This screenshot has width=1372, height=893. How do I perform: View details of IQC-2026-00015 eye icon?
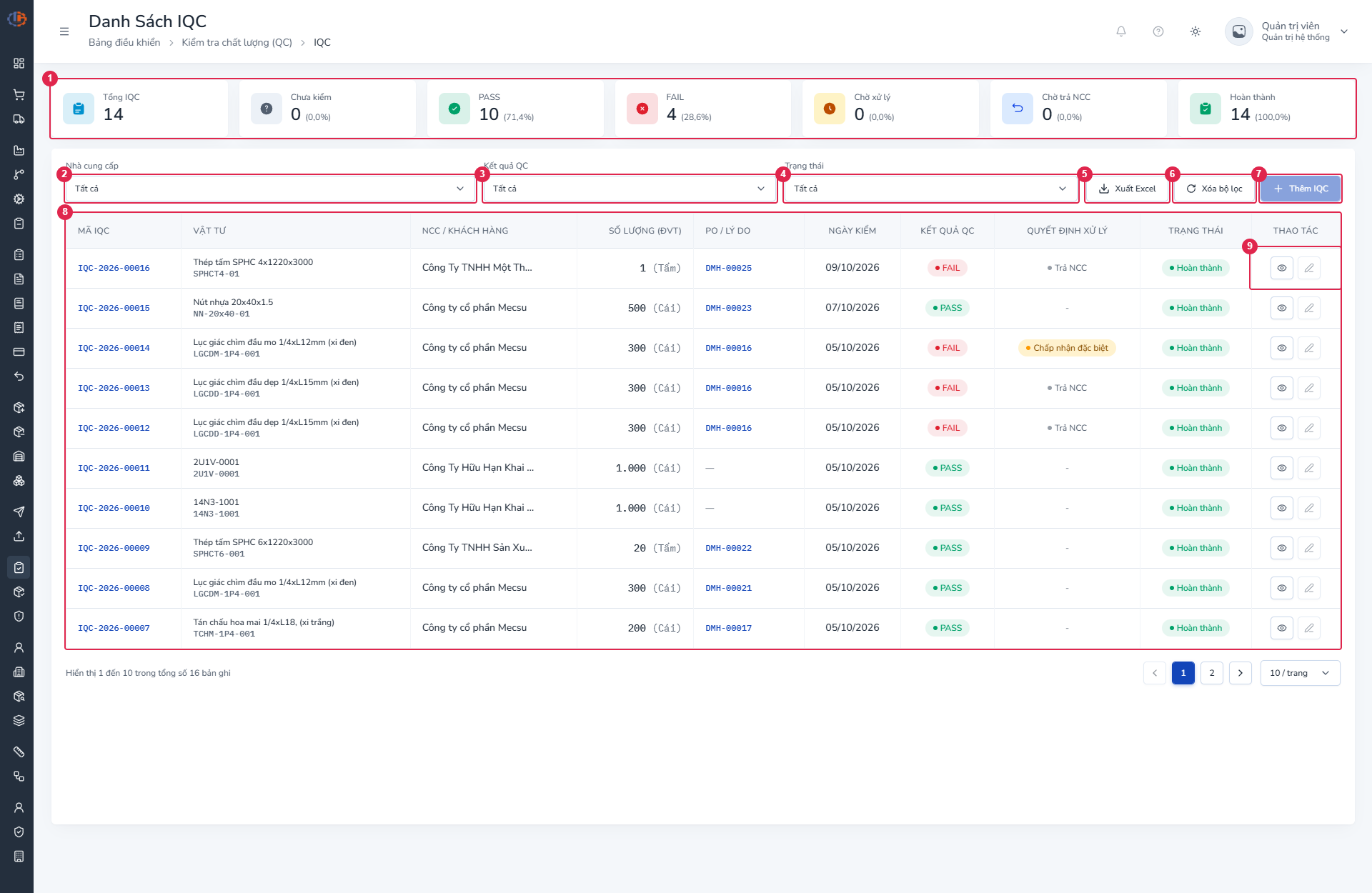pos(1282,308)
